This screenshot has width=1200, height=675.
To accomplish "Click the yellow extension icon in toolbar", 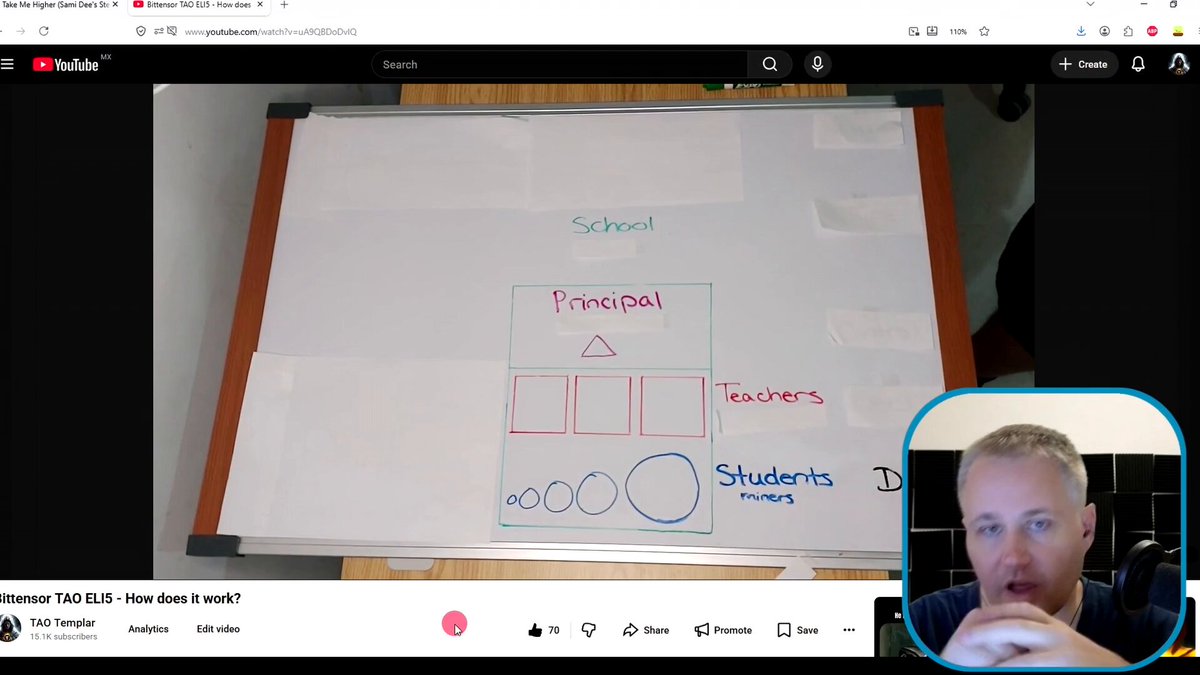I will pos(1176,31).
